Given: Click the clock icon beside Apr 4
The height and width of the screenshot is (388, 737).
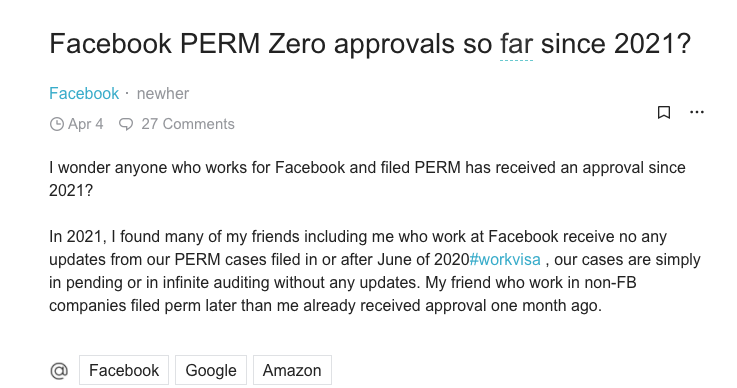Looking at the screenshot, I should click(56, 124).
